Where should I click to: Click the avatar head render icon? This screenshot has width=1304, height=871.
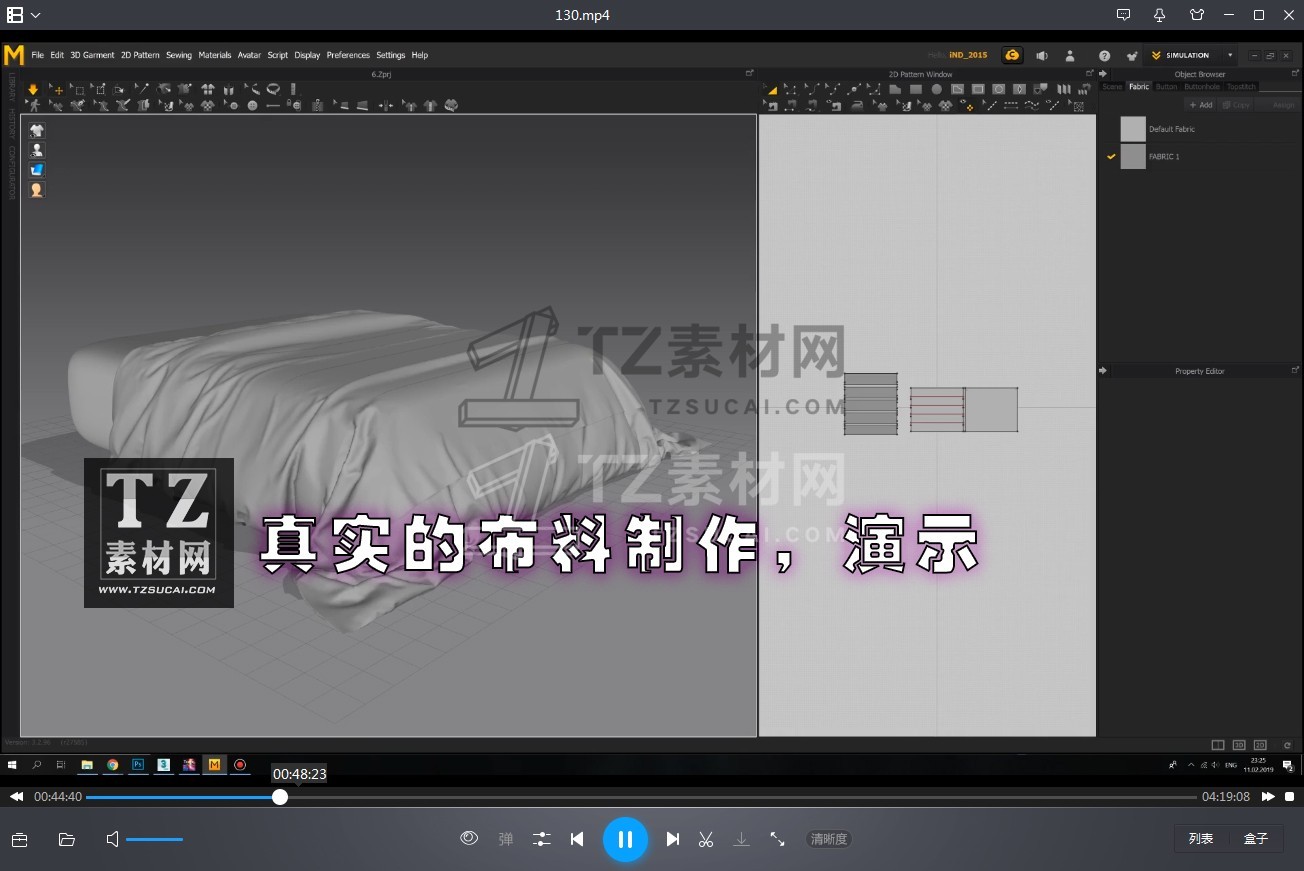(x=37, y=190)
